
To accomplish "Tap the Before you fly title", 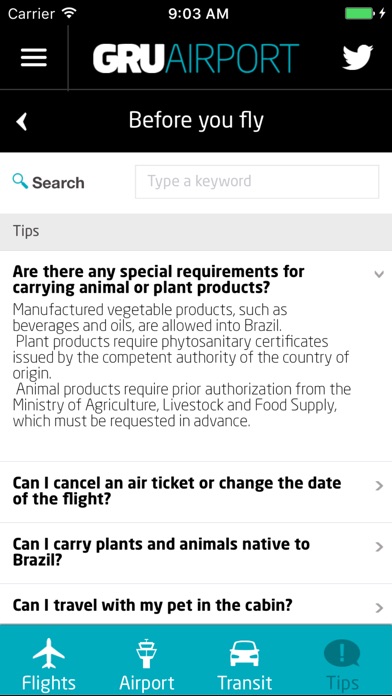I will coord(196,121).
